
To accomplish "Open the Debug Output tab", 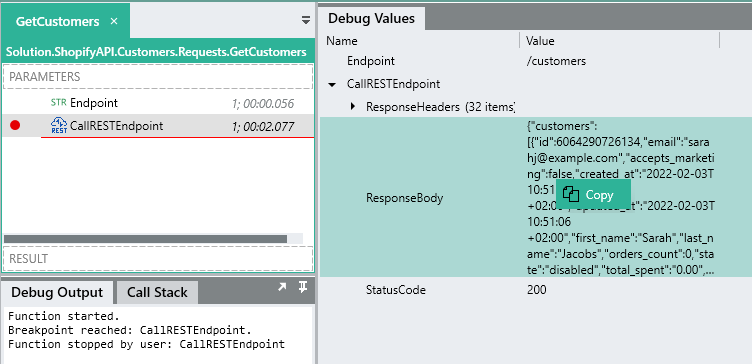I will pyautogui.click(x=57, y=293).
